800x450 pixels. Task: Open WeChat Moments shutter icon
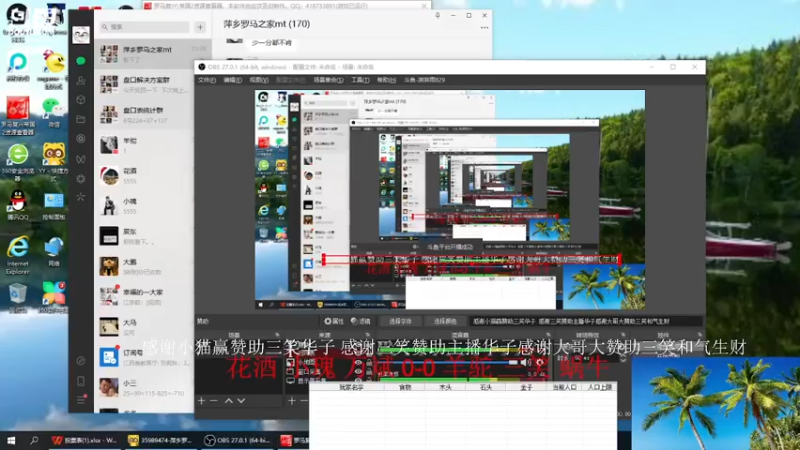pos(81,138)
